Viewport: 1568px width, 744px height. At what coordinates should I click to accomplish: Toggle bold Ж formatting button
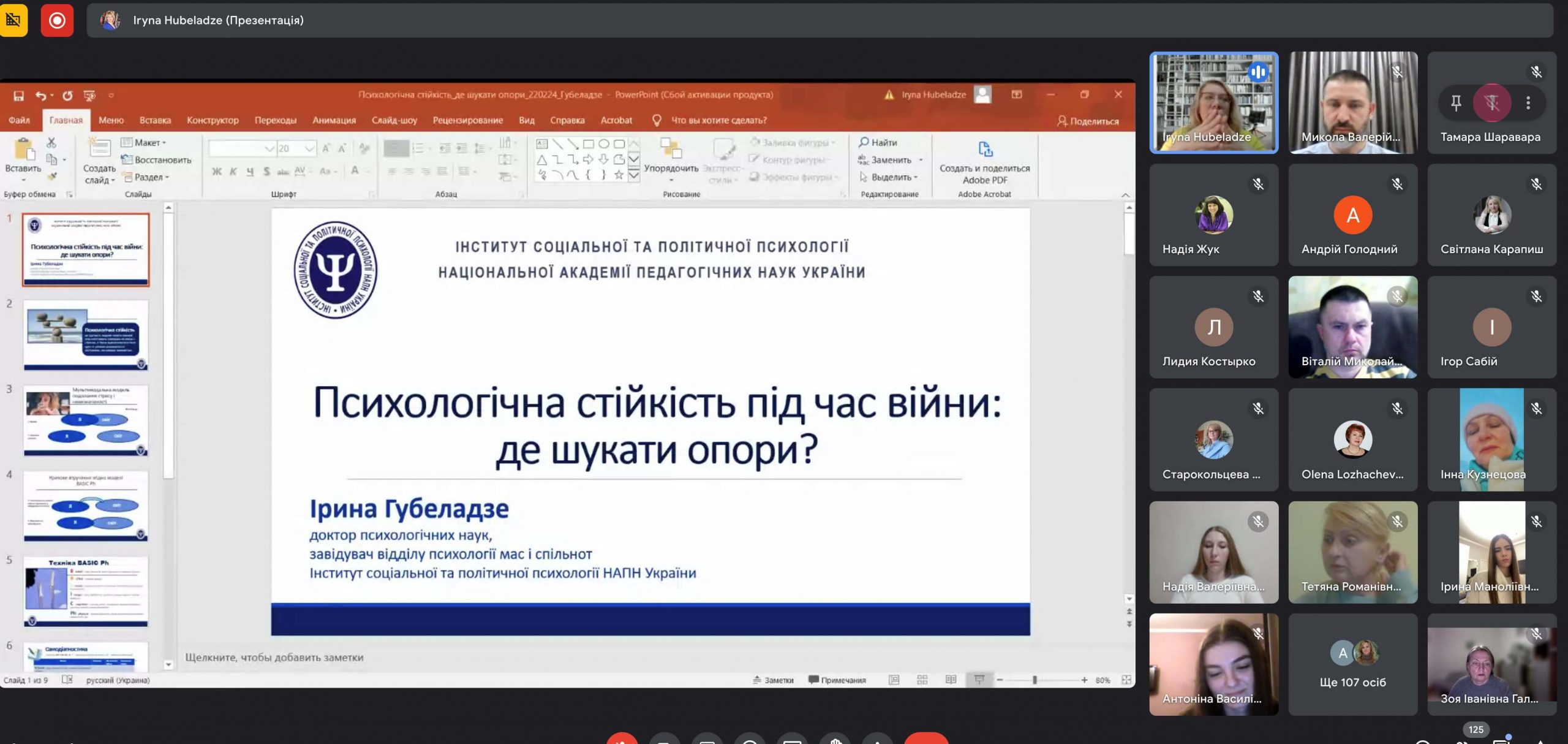(217, 172)
